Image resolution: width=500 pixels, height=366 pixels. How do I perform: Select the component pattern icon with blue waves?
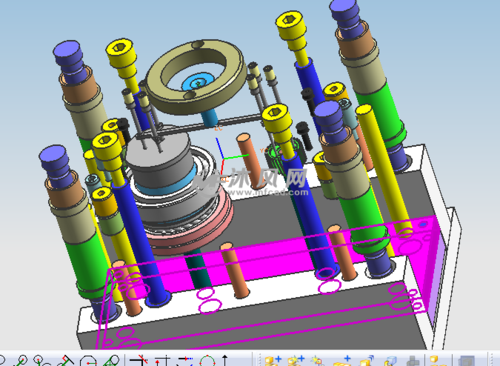[367, 361]
